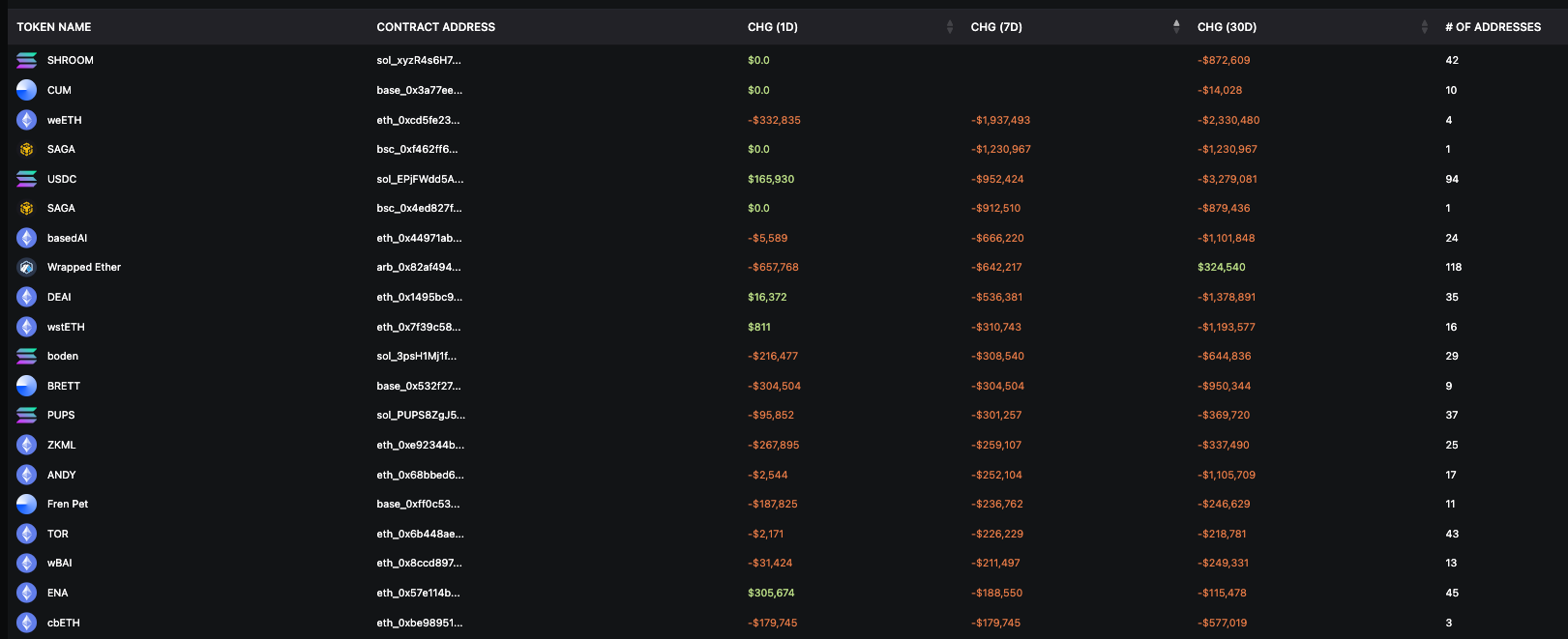This screenshot has width=1568, height=639.
Task: Click the Ethereum icon beside ANDY
Action: [x=27, y=475]
